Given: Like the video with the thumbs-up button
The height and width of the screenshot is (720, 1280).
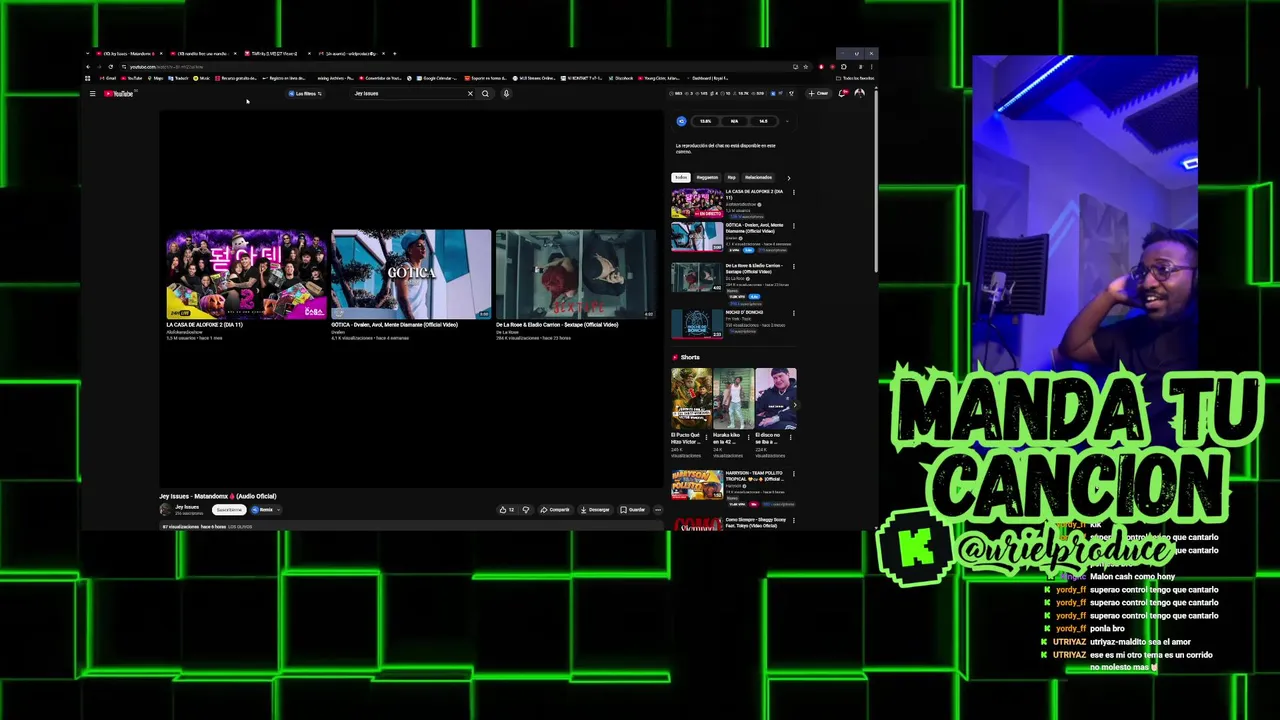Looking at the screenshot, I should [x=506, y=510].
